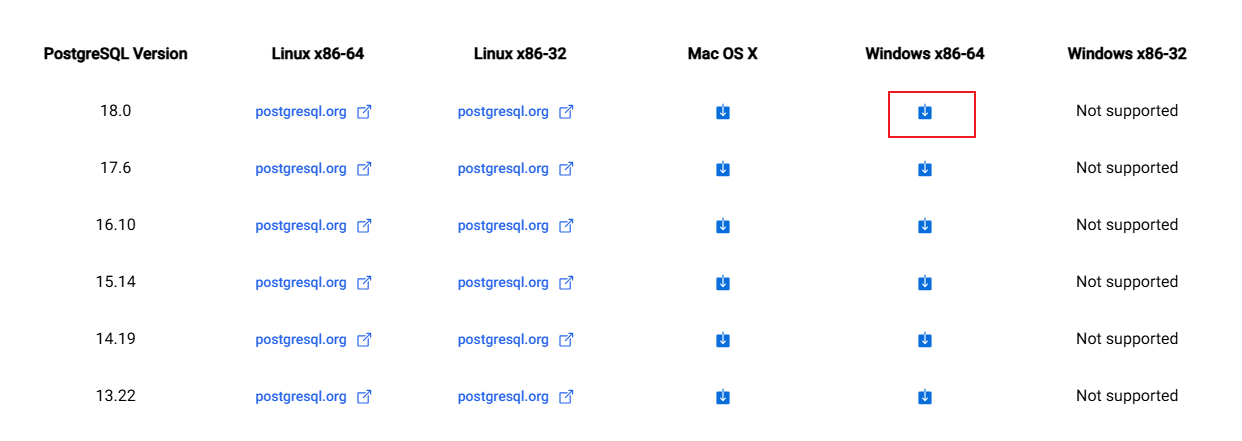Download PostgreSQL 14.19 for Windows x86-64
The image size is (1242, 441).
(x=925, y=340)
